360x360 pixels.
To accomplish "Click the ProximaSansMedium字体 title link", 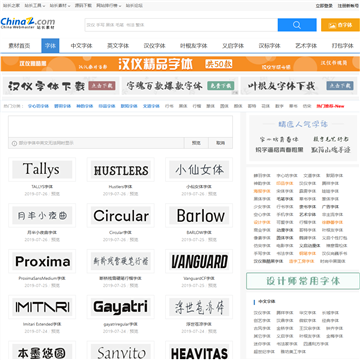I will (x=42, y=278).
